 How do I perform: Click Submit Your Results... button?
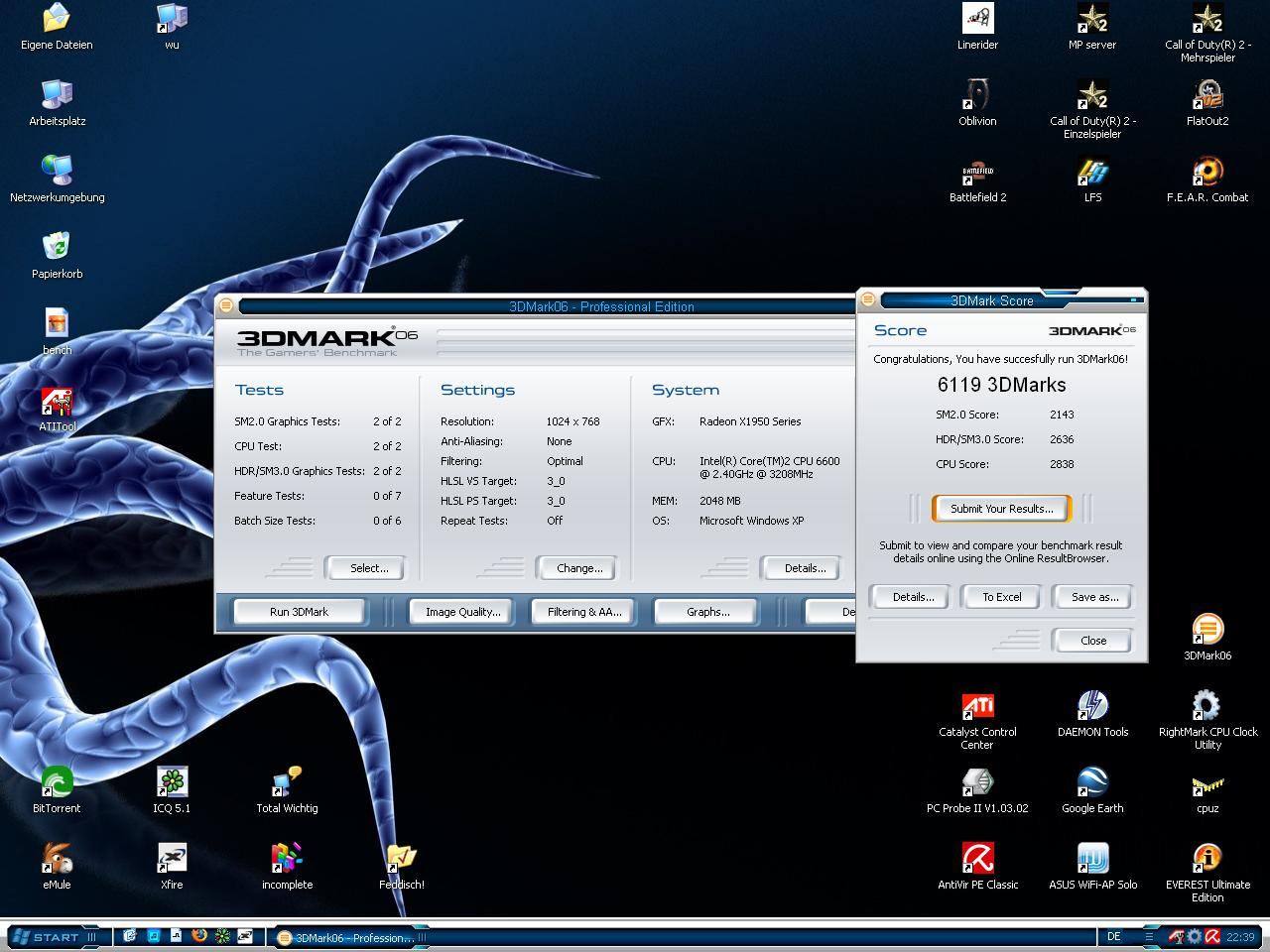[x=1002, y=509]
